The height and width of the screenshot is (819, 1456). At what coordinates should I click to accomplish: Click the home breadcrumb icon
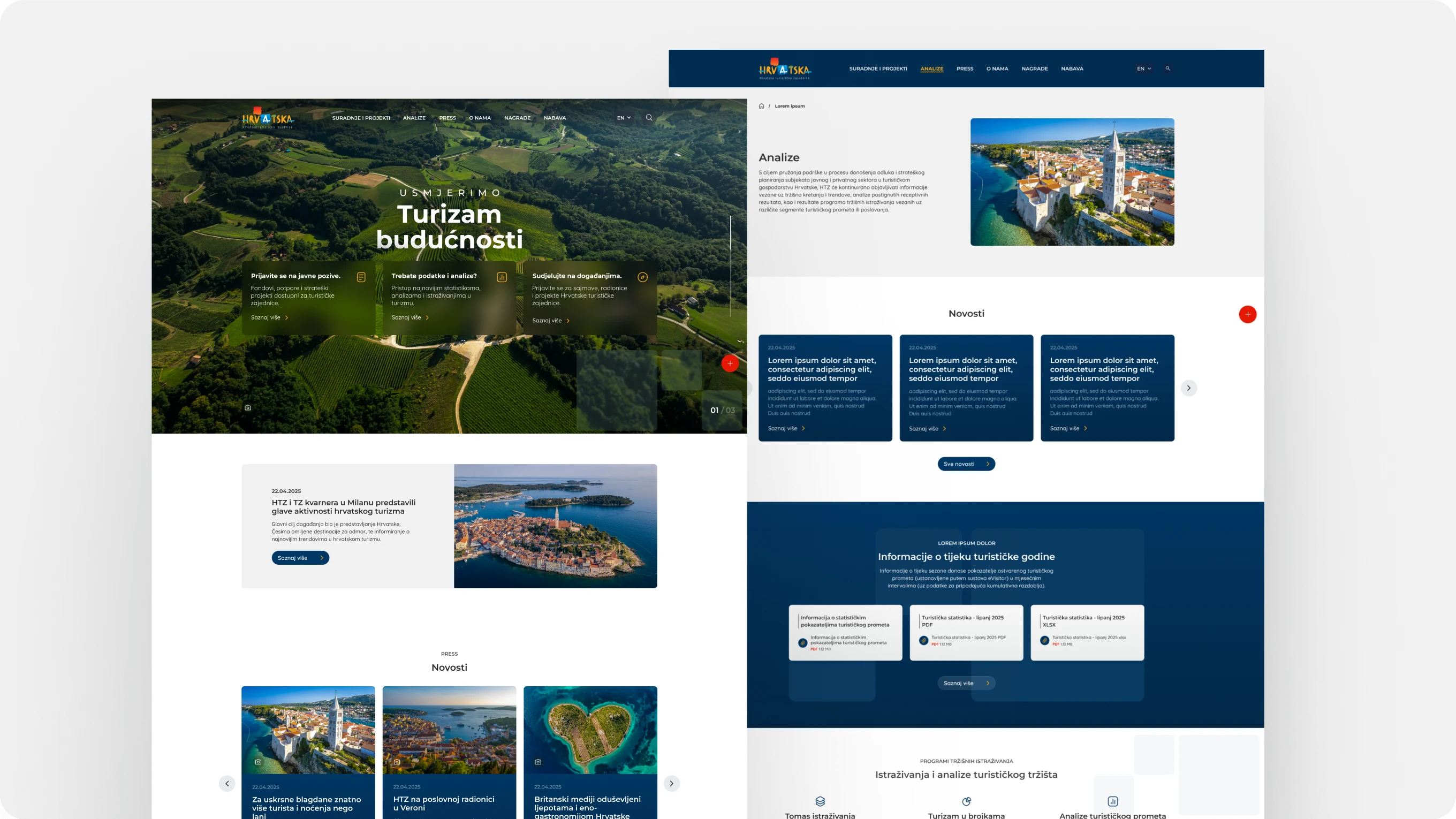[761, 105]
